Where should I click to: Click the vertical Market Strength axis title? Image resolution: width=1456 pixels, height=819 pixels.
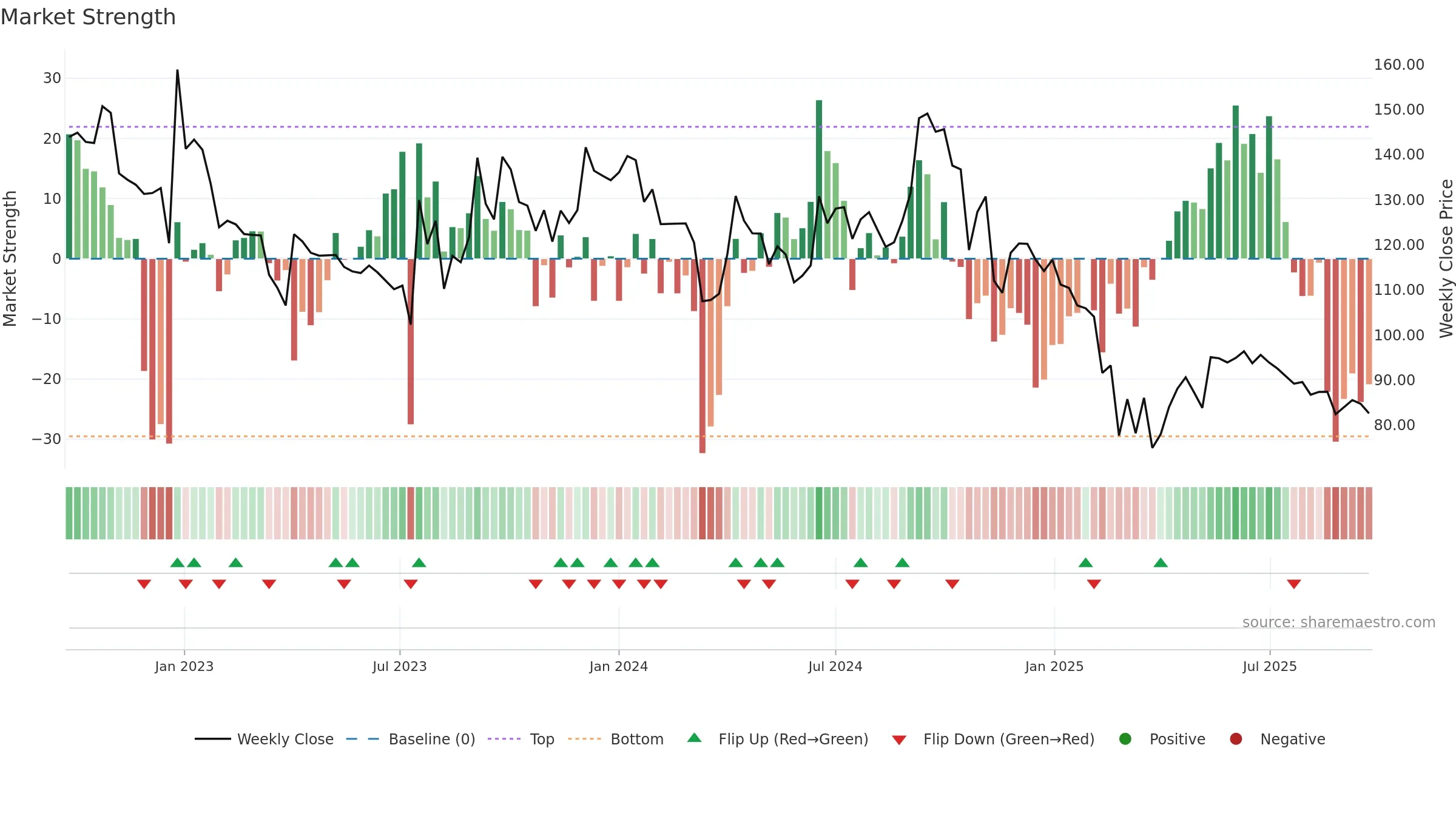10,258
